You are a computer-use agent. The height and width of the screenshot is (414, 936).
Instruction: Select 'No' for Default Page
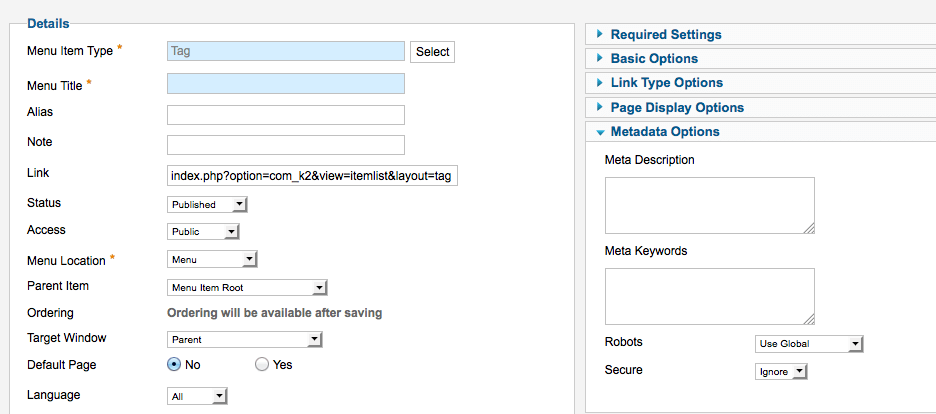tap(174, 364)
